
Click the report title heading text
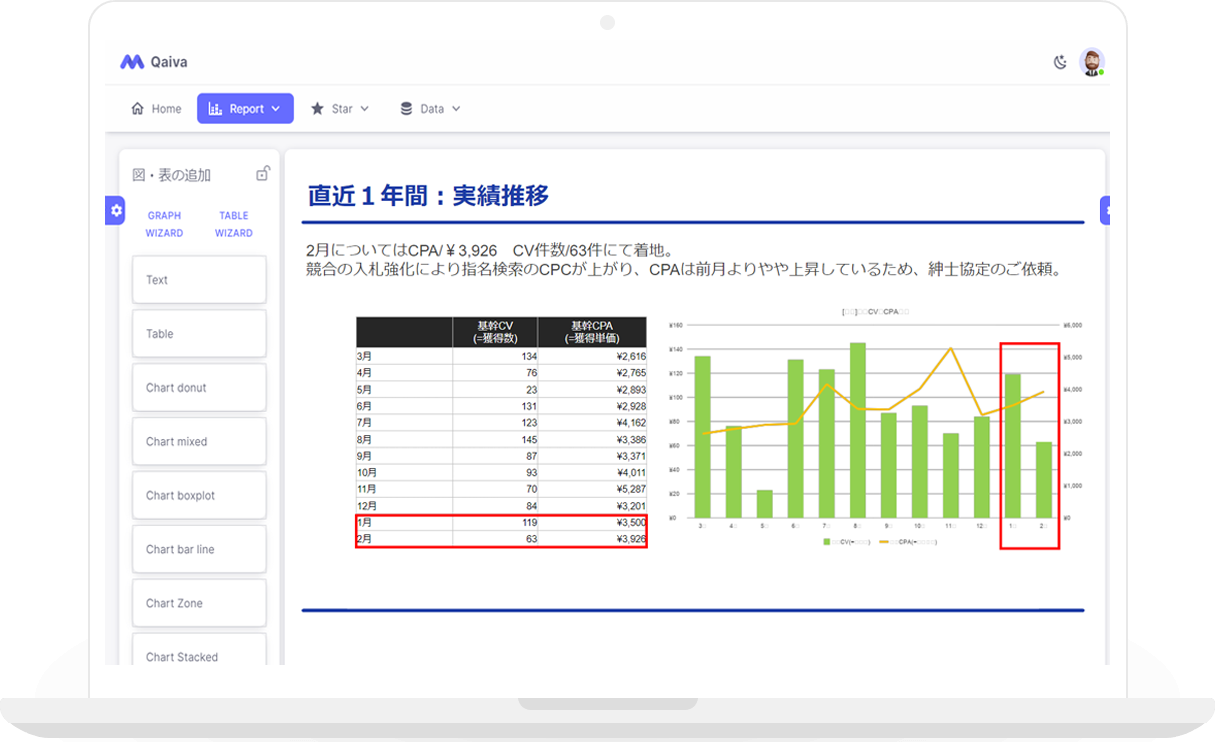click(428, 196)
